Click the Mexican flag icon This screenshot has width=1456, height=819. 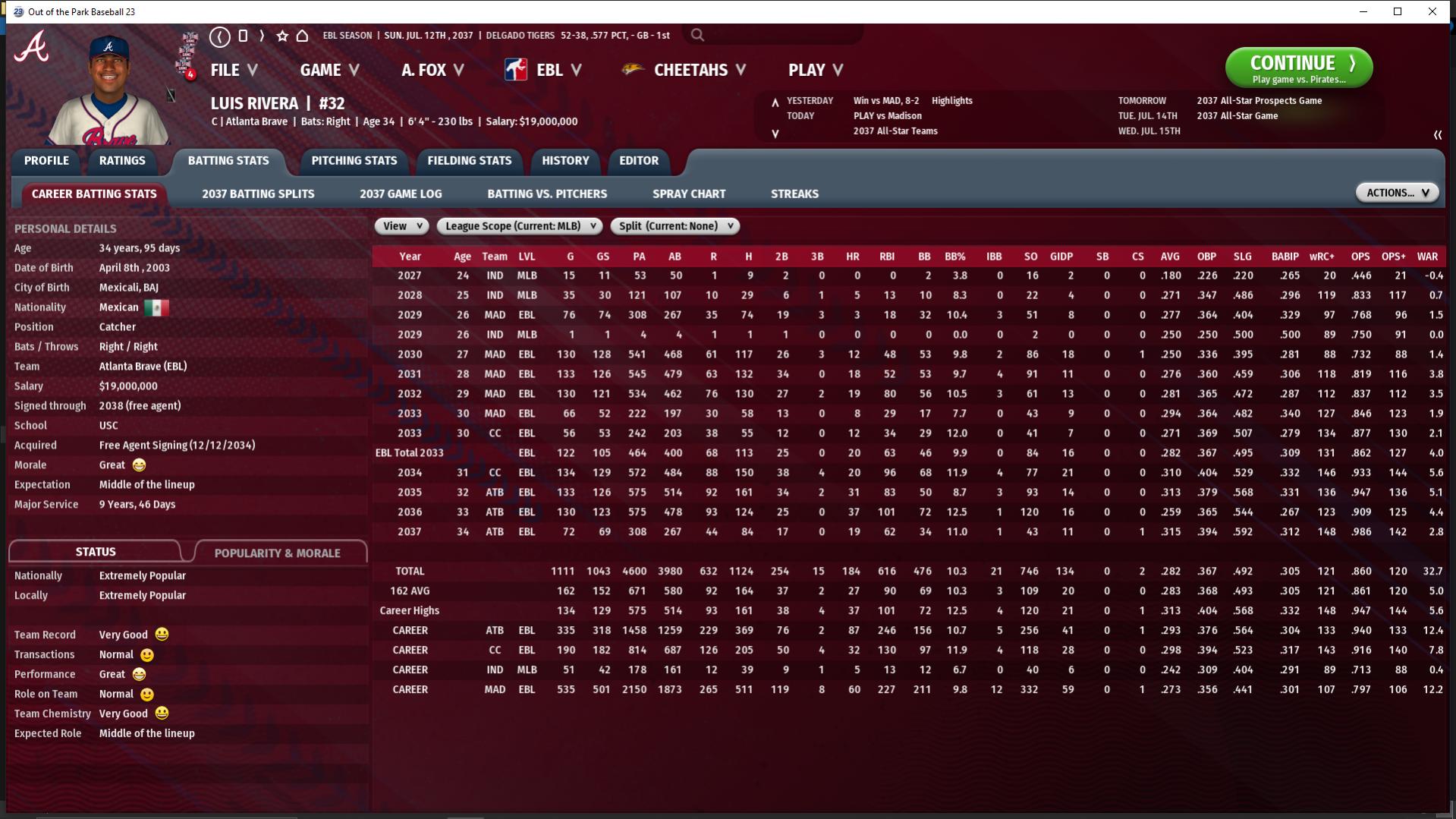tap(156, 307)
